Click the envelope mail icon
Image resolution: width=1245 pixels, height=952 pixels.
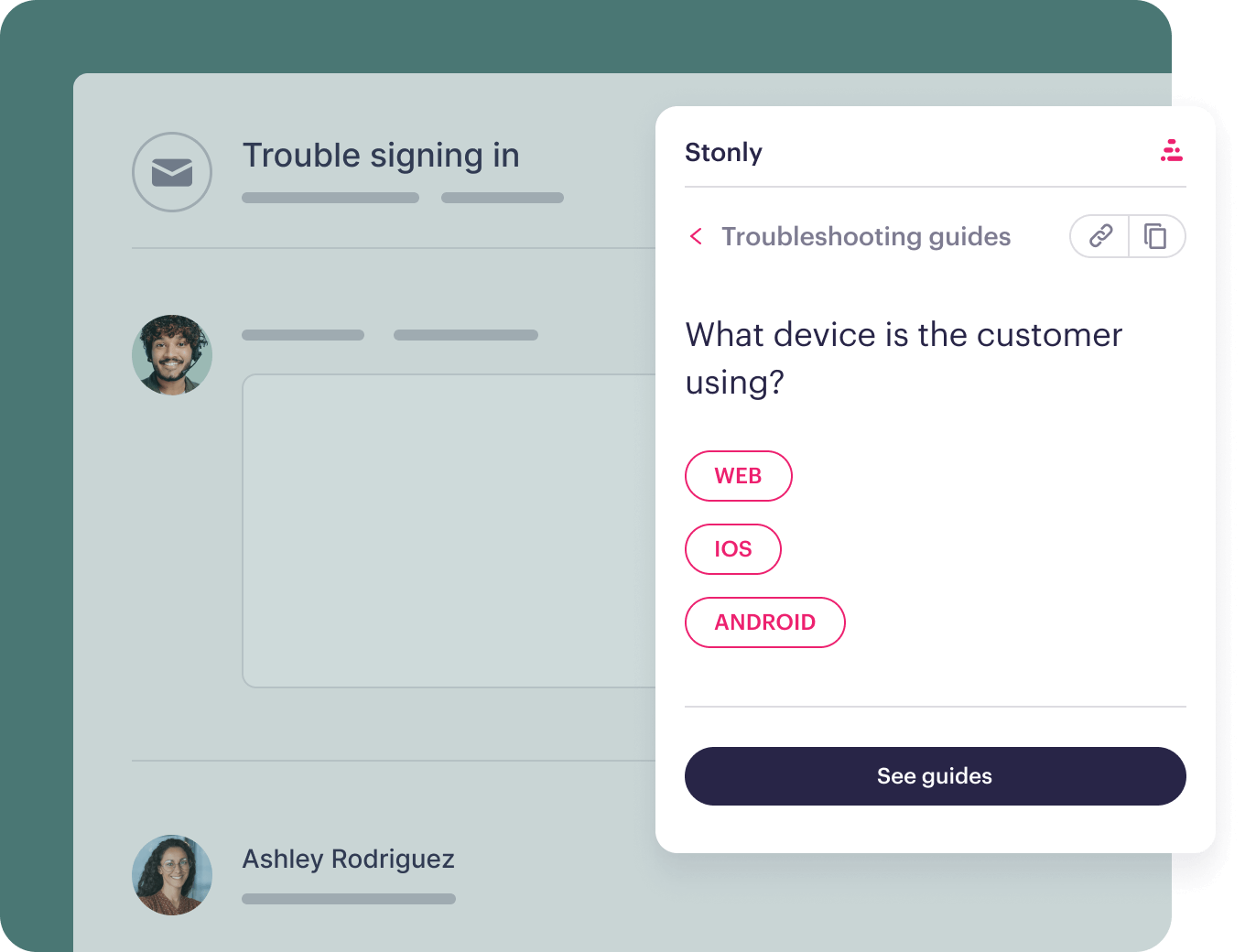172,172
